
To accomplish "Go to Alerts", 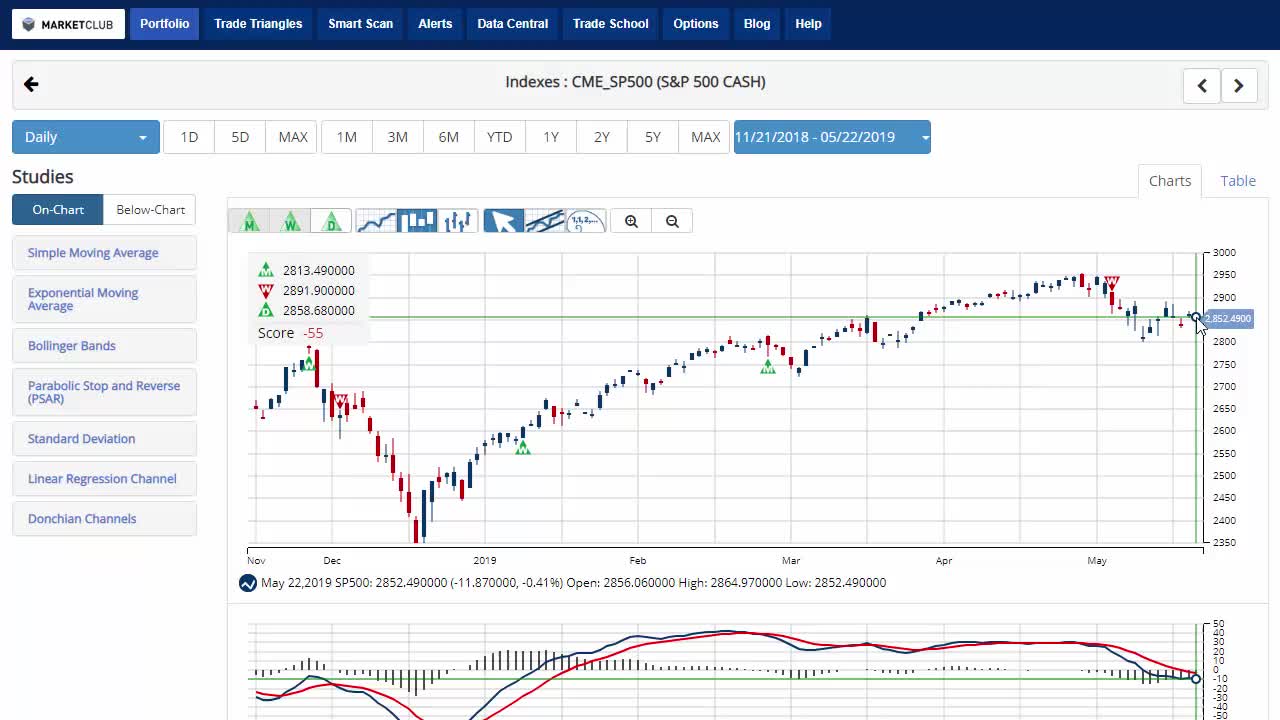I will [435, 24].
